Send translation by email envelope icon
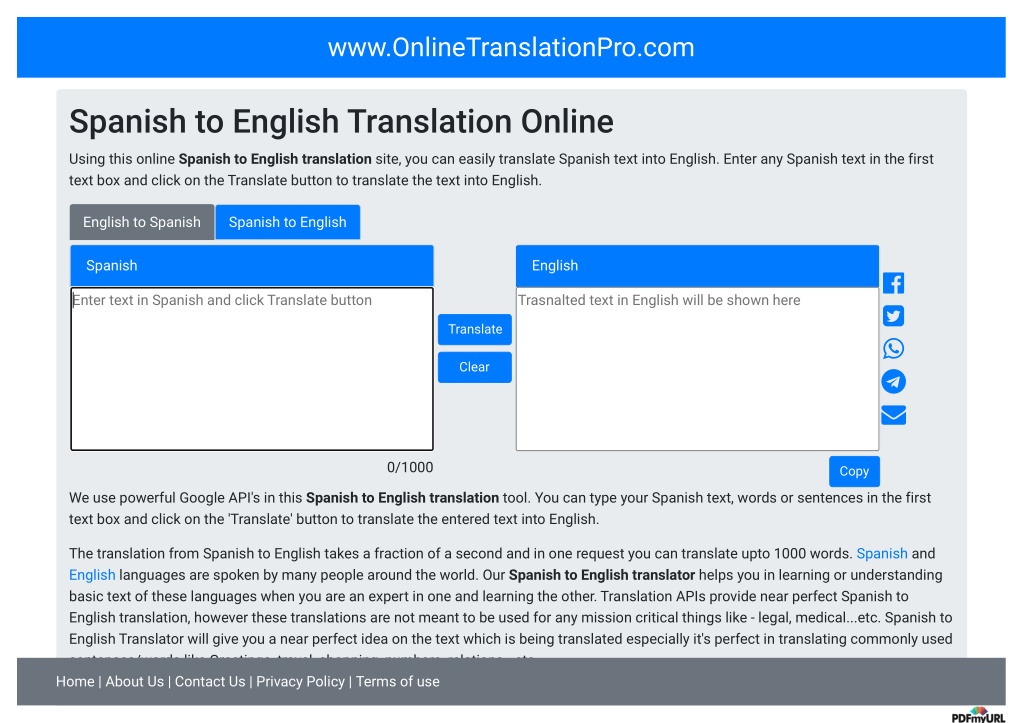1024x723 pixels. click(893, 415)
